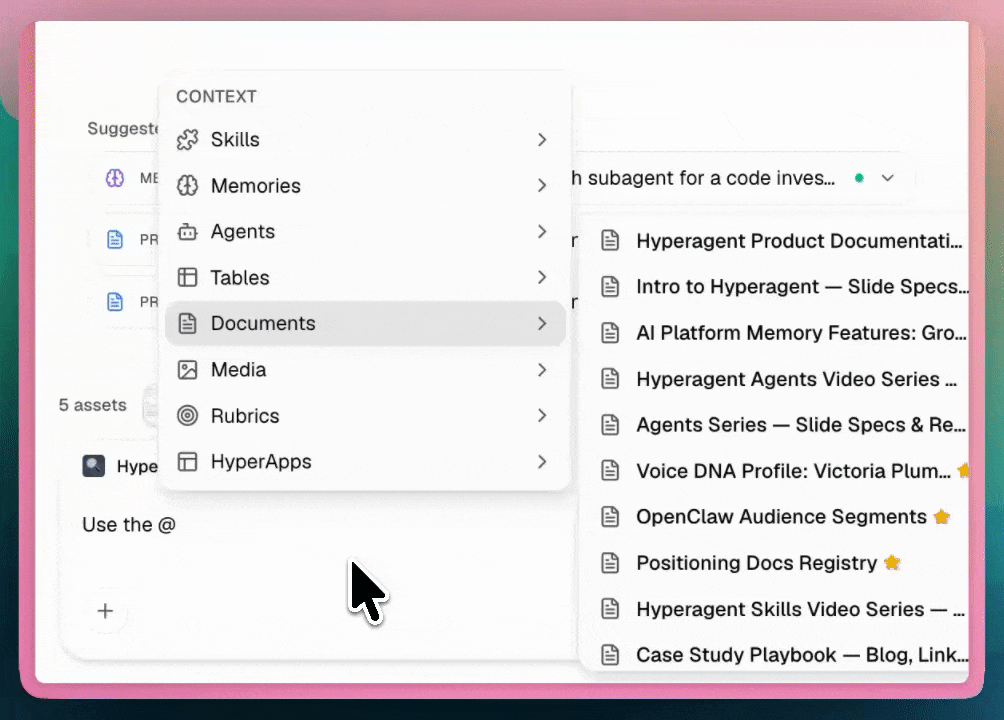Expand the Skills submenu chevron
The image size is (1004, 720).
click(x=542, y=140)
